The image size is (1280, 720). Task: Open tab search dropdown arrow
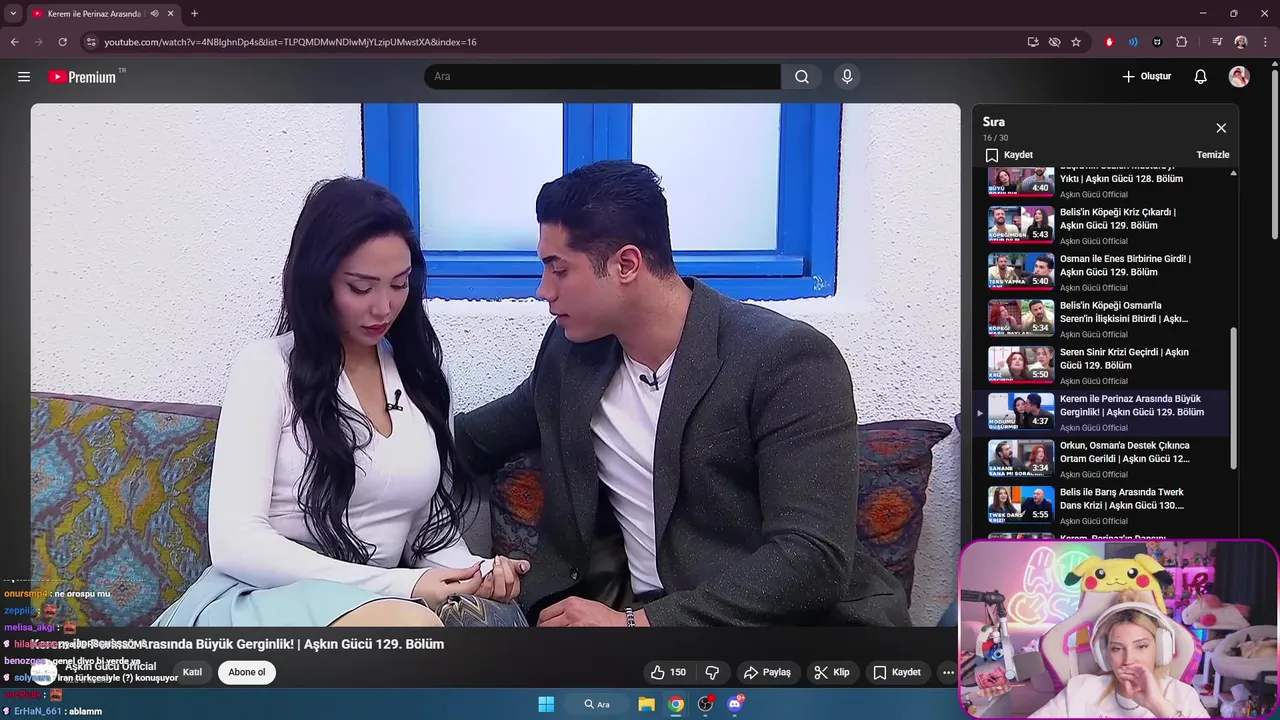click(x=13, y=13)
